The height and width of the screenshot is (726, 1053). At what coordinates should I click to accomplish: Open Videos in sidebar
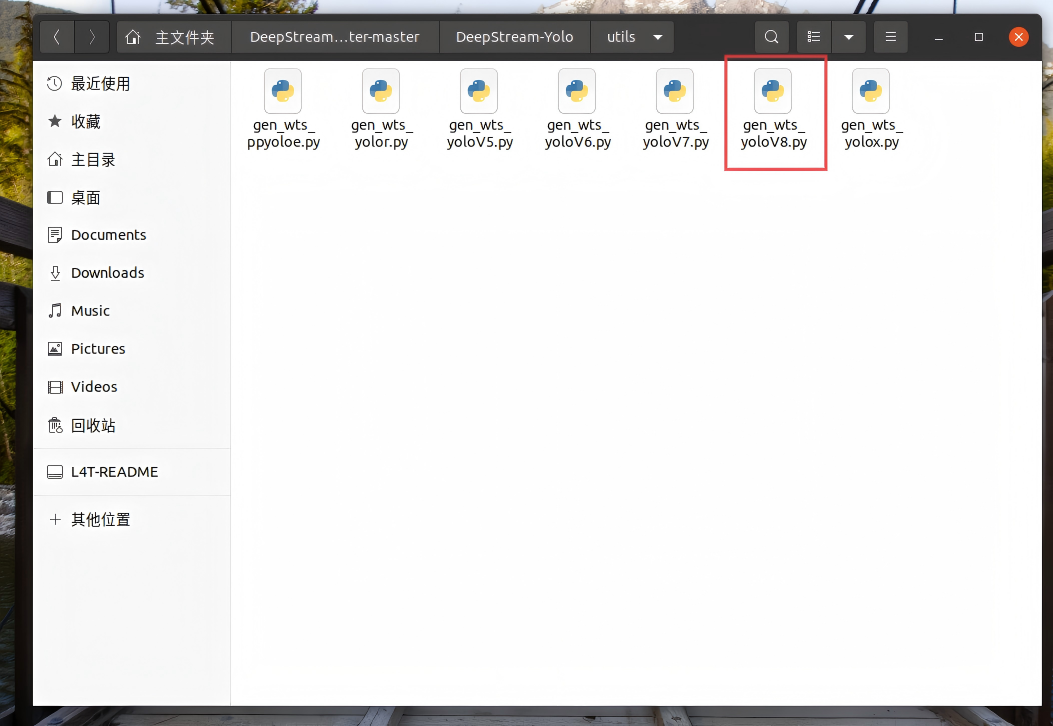tap(132, 387)
